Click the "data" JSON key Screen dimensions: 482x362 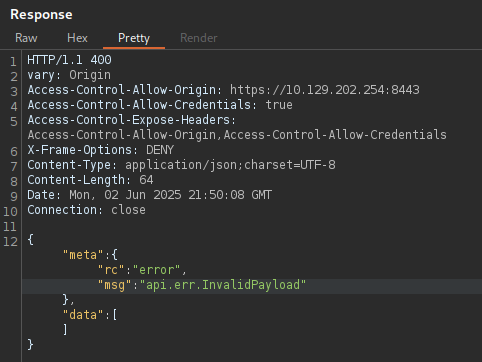[83, 315]
